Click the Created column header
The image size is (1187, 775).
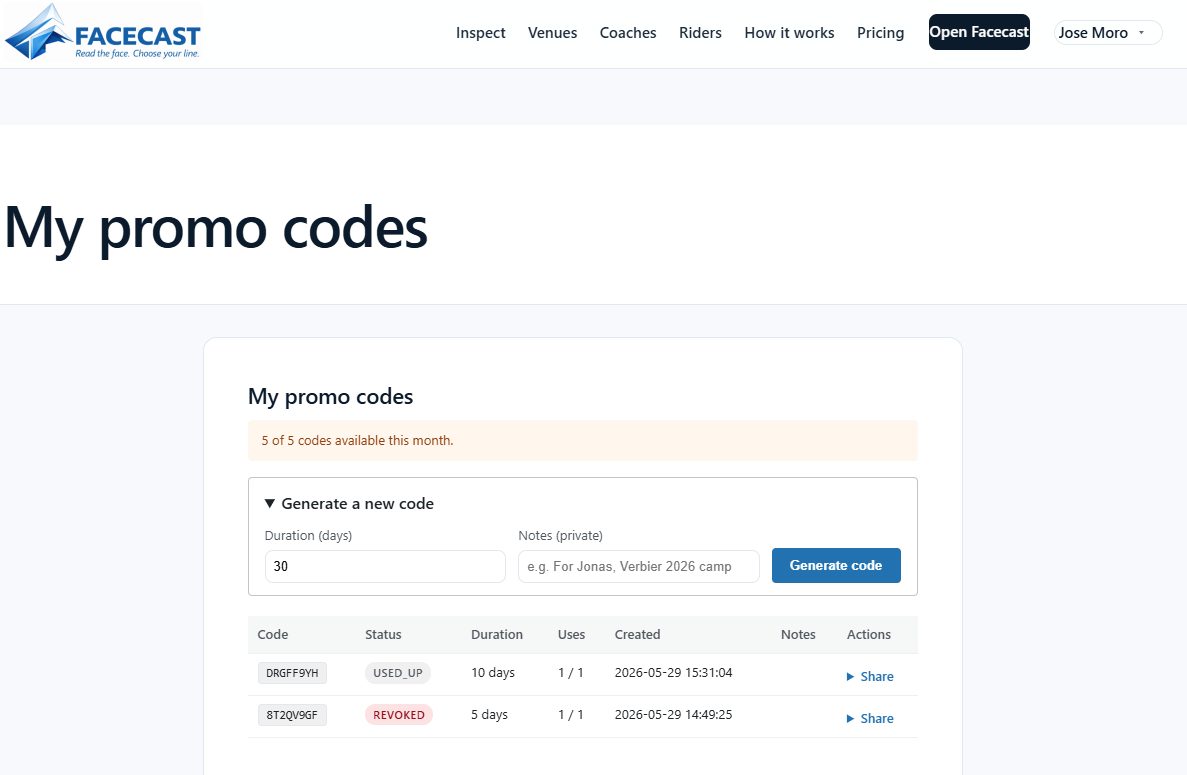click(x=637, y=634)
